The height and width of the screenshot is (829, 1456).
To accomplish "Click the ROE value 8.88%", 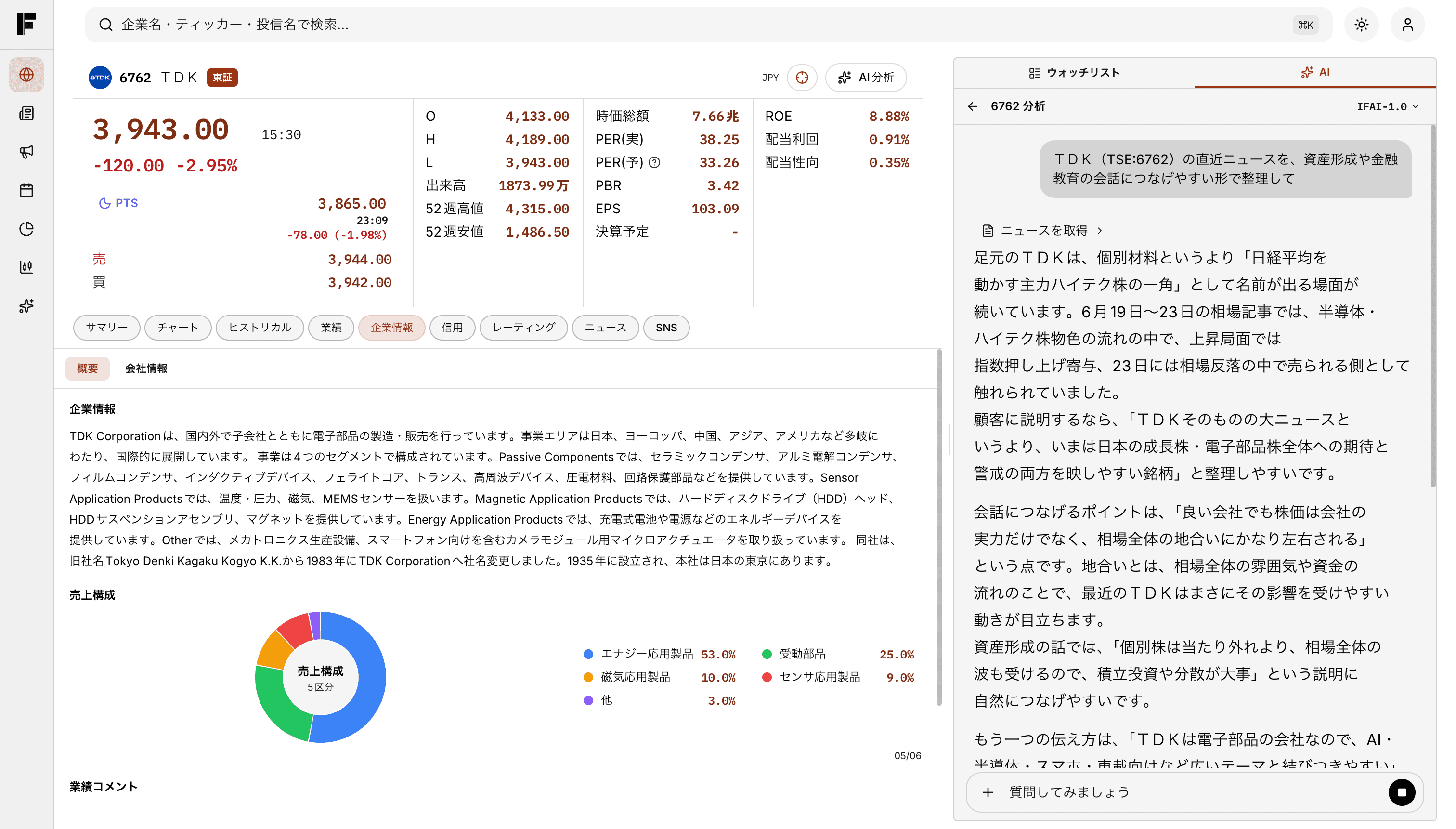I will point(889,116).
